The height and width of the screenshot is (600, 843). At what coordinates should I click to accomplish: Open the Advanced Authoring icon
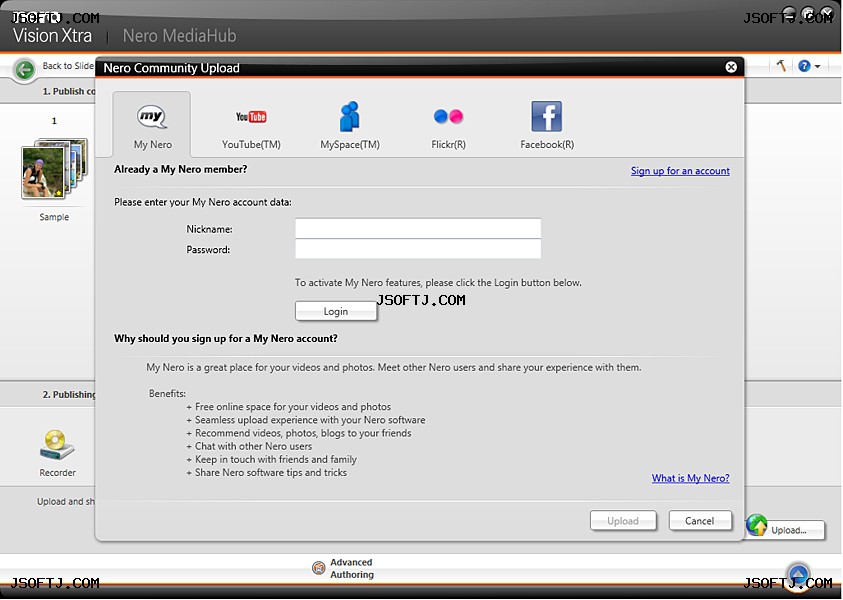319,567
